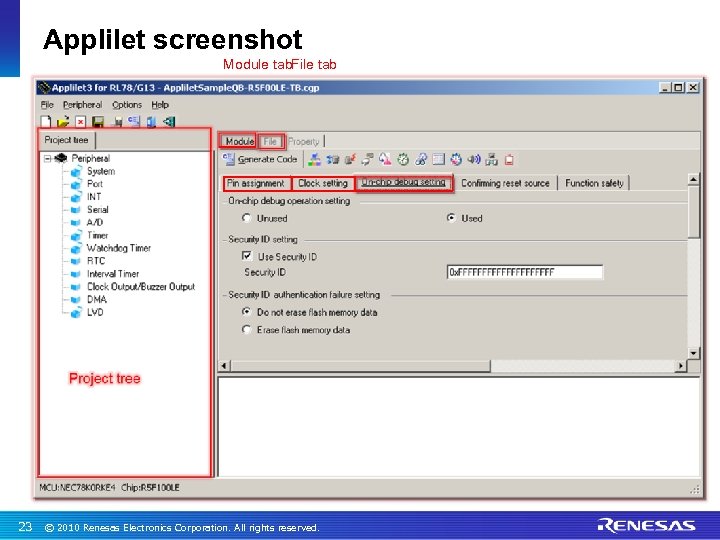Select Serial in the project tree

tap(98, 209)
